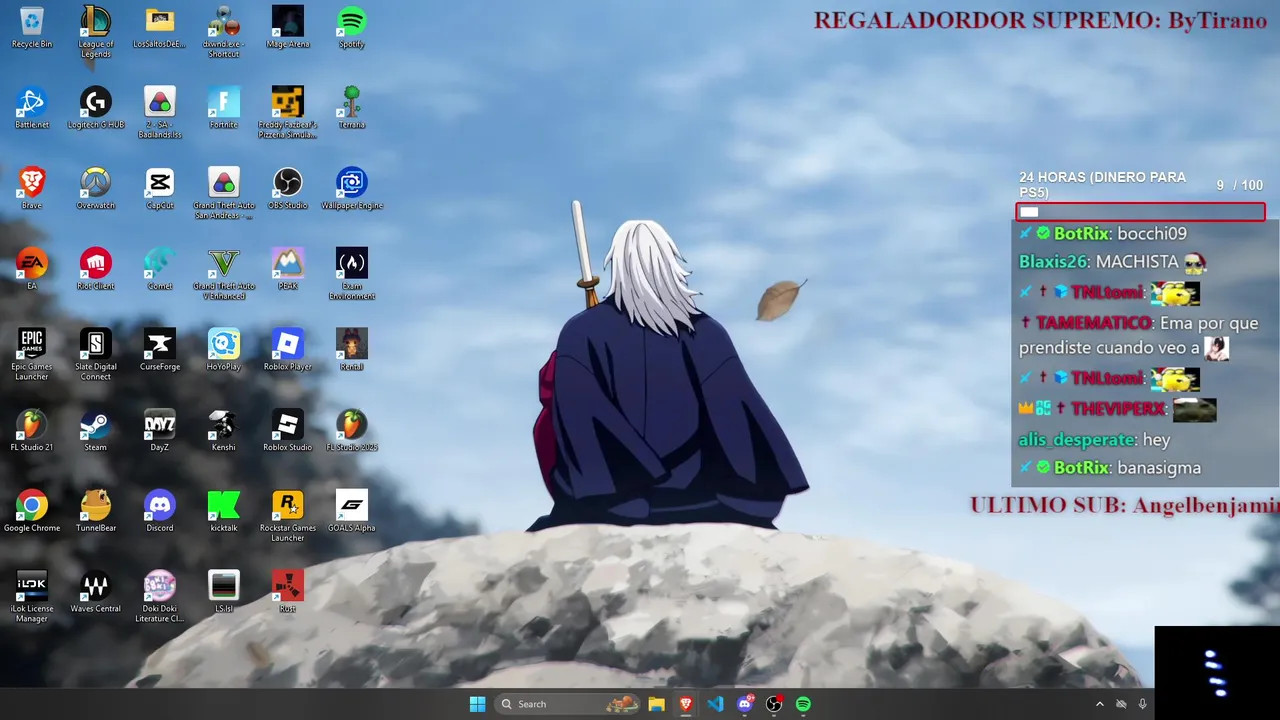This screenshot has width=1280, height=720.
Task: Click the crossed-out network tray icon
Action: click(1121, 704)
